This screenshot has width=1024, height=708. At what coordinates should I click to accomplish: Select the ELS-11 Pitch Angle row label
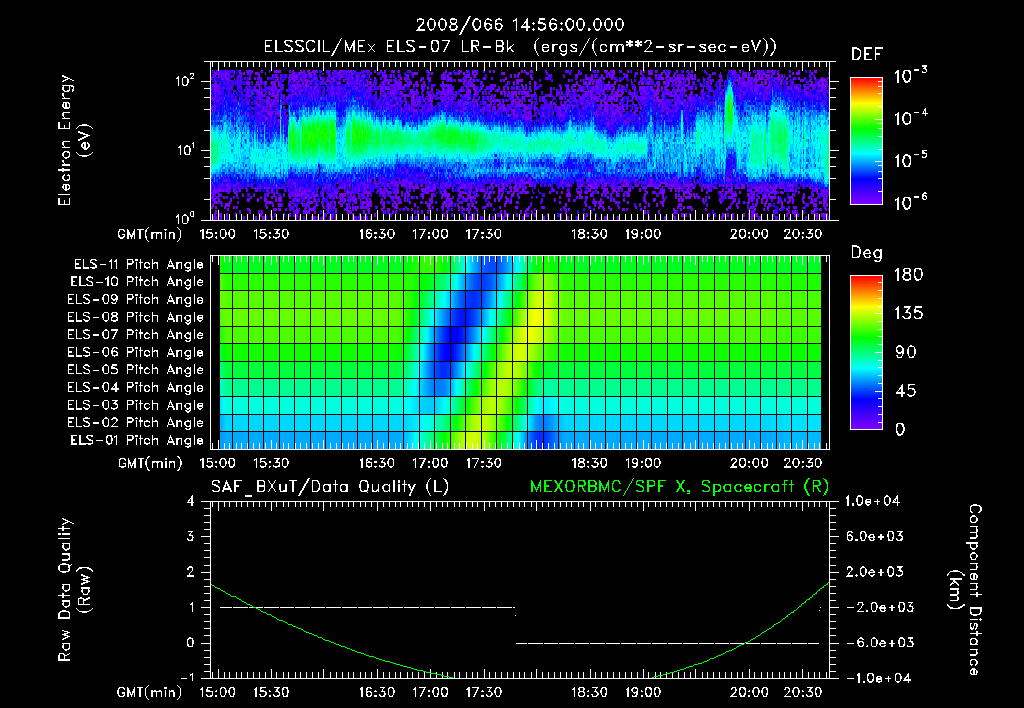coord(138,265)
